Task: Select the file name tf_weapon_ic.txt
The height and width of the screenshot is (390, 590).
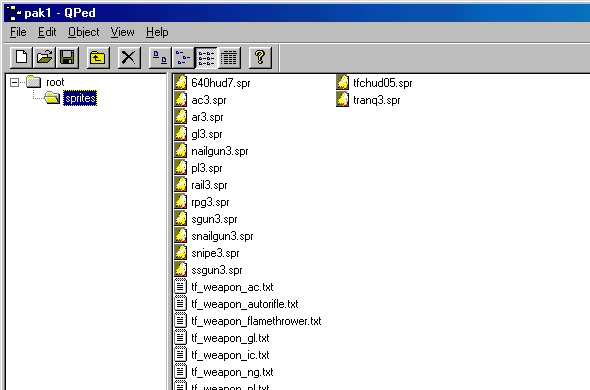Action: 230,355
